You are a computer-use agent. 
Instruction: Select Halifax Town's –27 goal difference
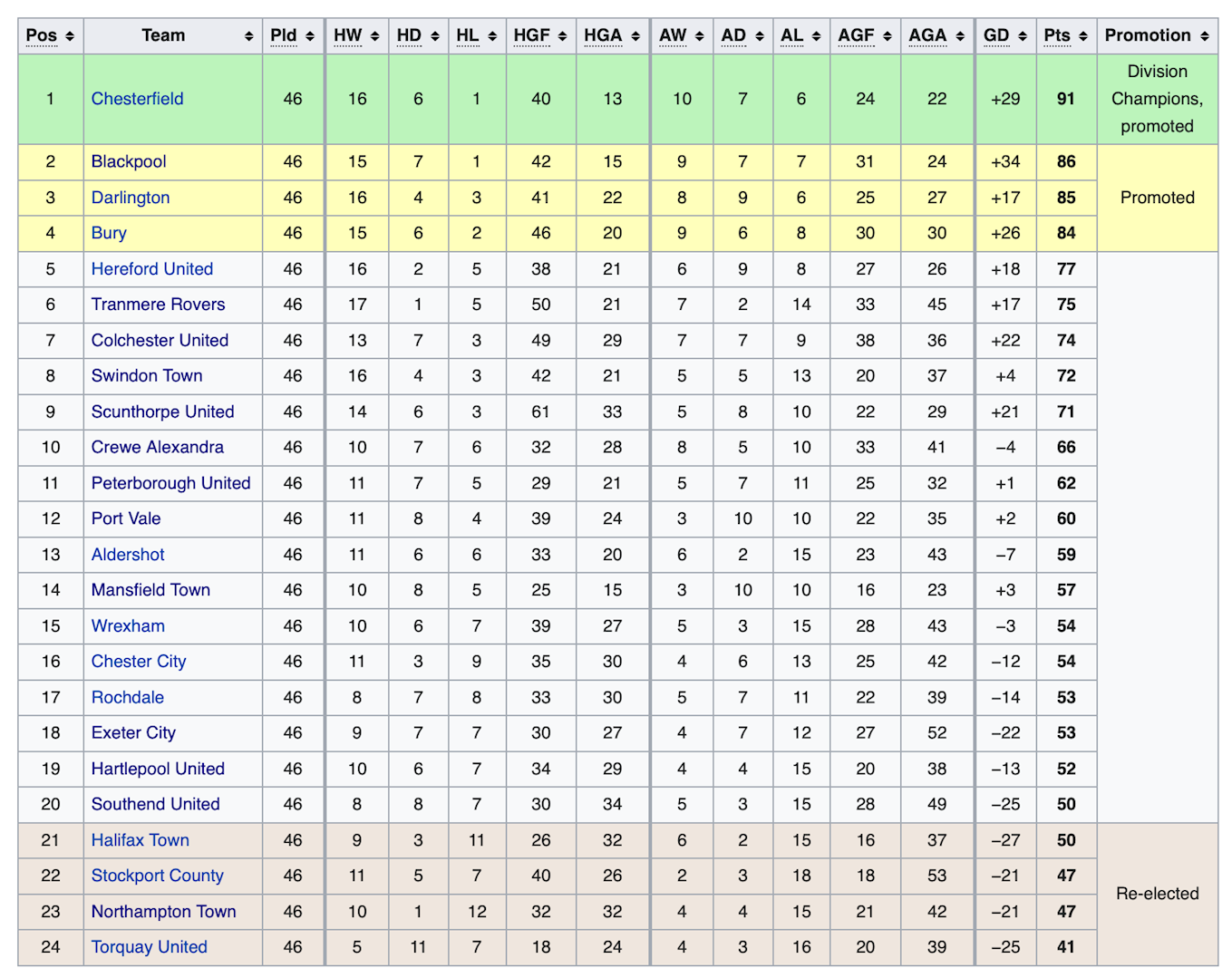tap(1006, 840)
